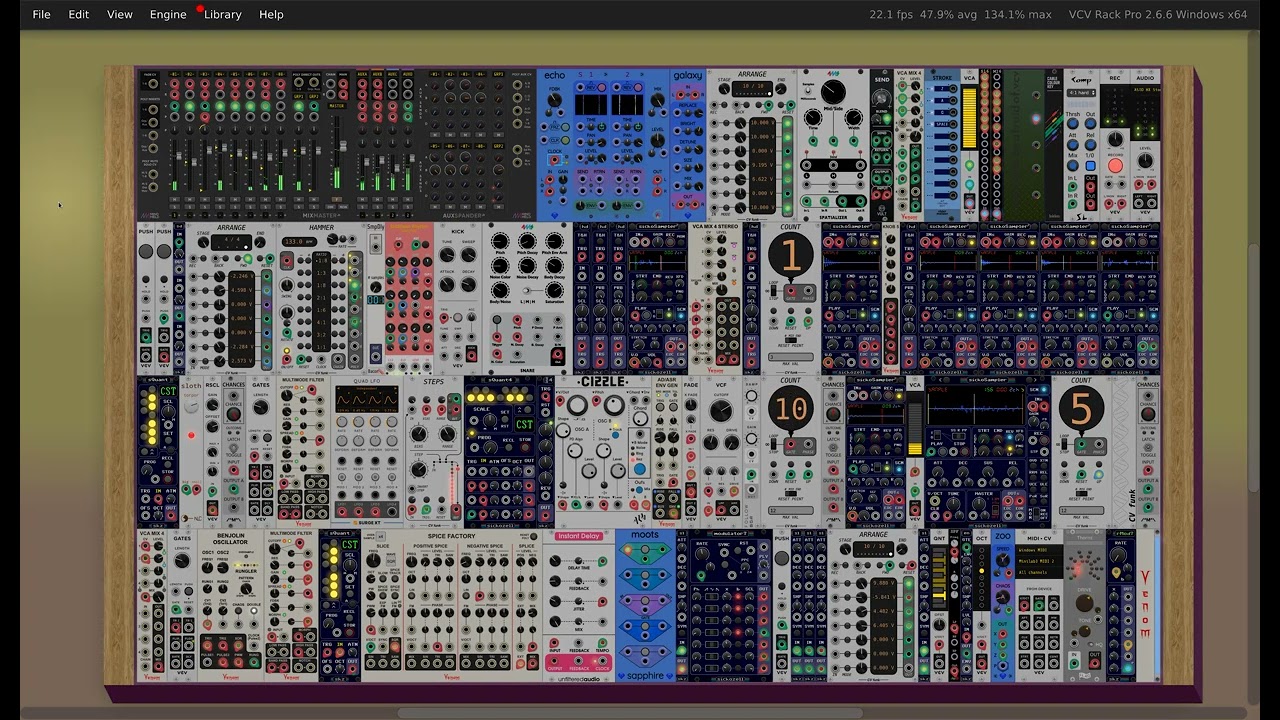The height and width of the screenshot is (720, 1280).
Task: Click the Rel knob on Comp
Action: click(1090, 145)
